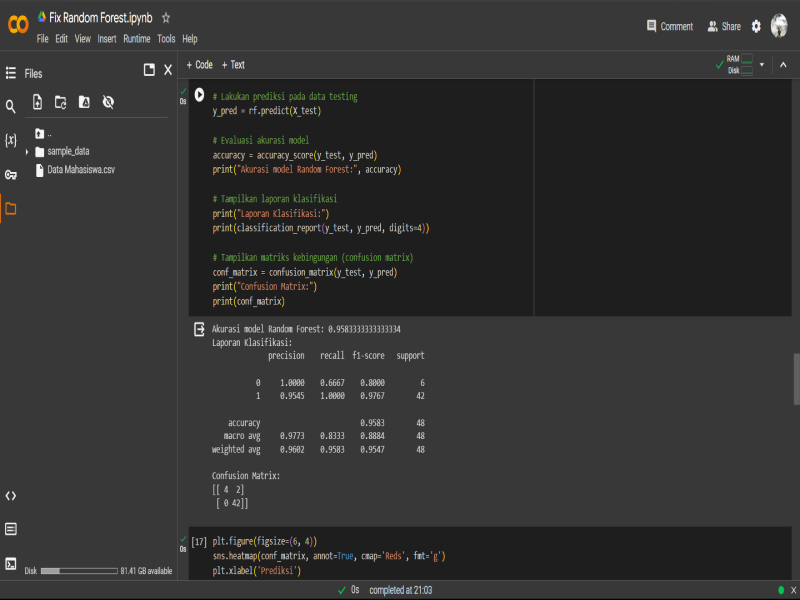Click the upload file icon in Files
800x600 pixels.
coord(37,102)
